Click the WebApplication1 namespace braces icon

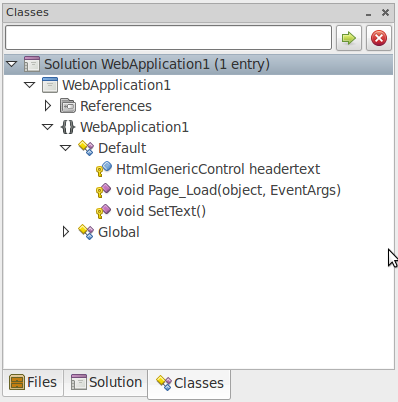coord(68,127)
